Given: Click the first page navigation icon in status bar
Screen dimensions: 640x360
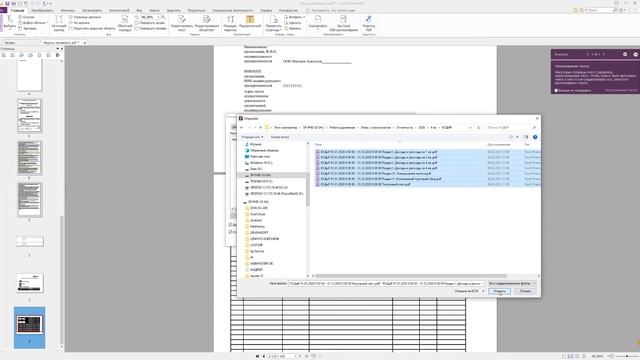Looking at the screenshot, I should point(257,356).
